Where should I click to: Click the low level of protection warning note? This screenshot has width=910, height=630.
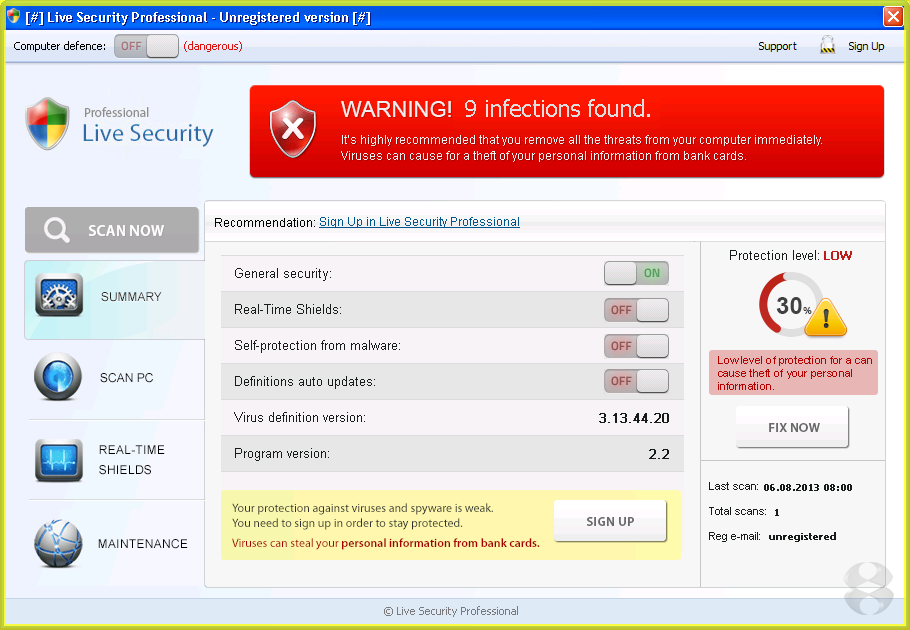click(793, 372)
